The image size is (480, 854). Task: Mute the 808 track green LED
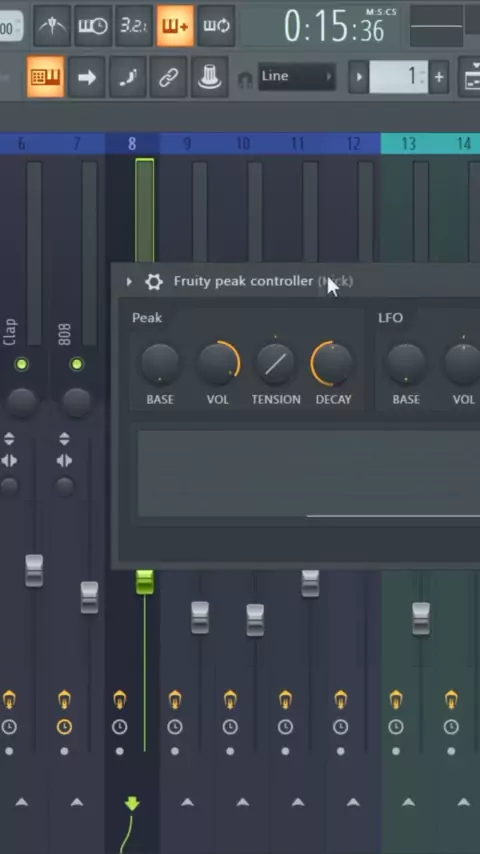(x=77, y=364)
